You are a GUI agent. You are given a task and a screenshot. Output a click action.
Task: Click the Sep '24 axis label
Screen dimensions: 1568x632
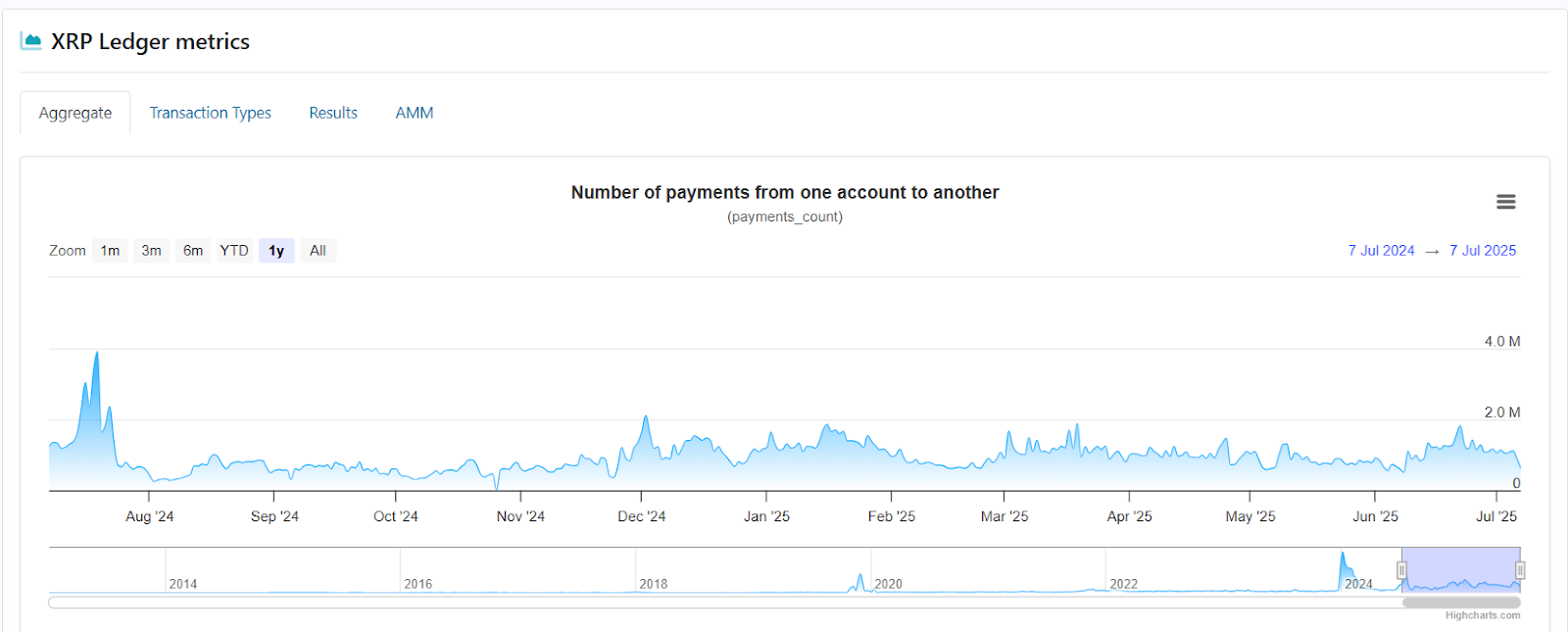(274, 516)
